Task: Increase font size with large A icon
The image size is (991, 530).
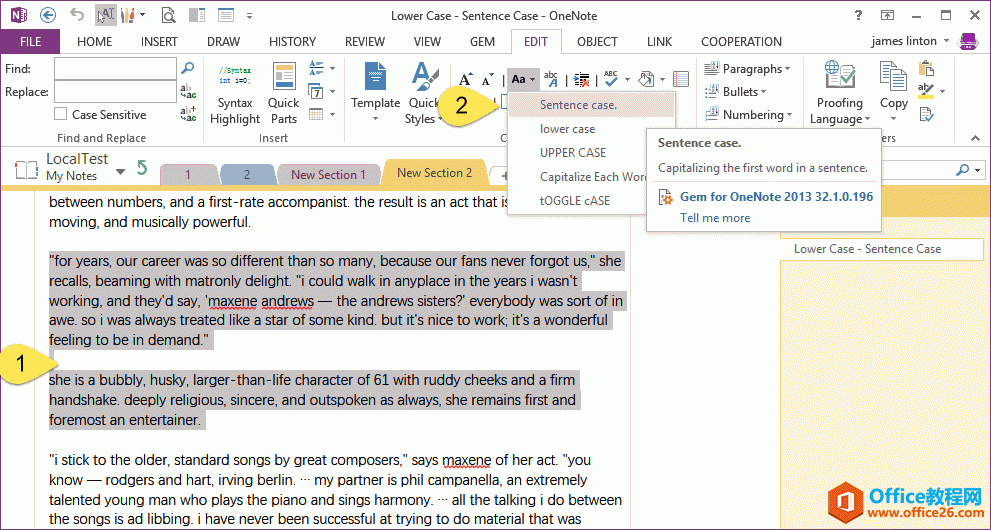Action: (x=465, y=80)
